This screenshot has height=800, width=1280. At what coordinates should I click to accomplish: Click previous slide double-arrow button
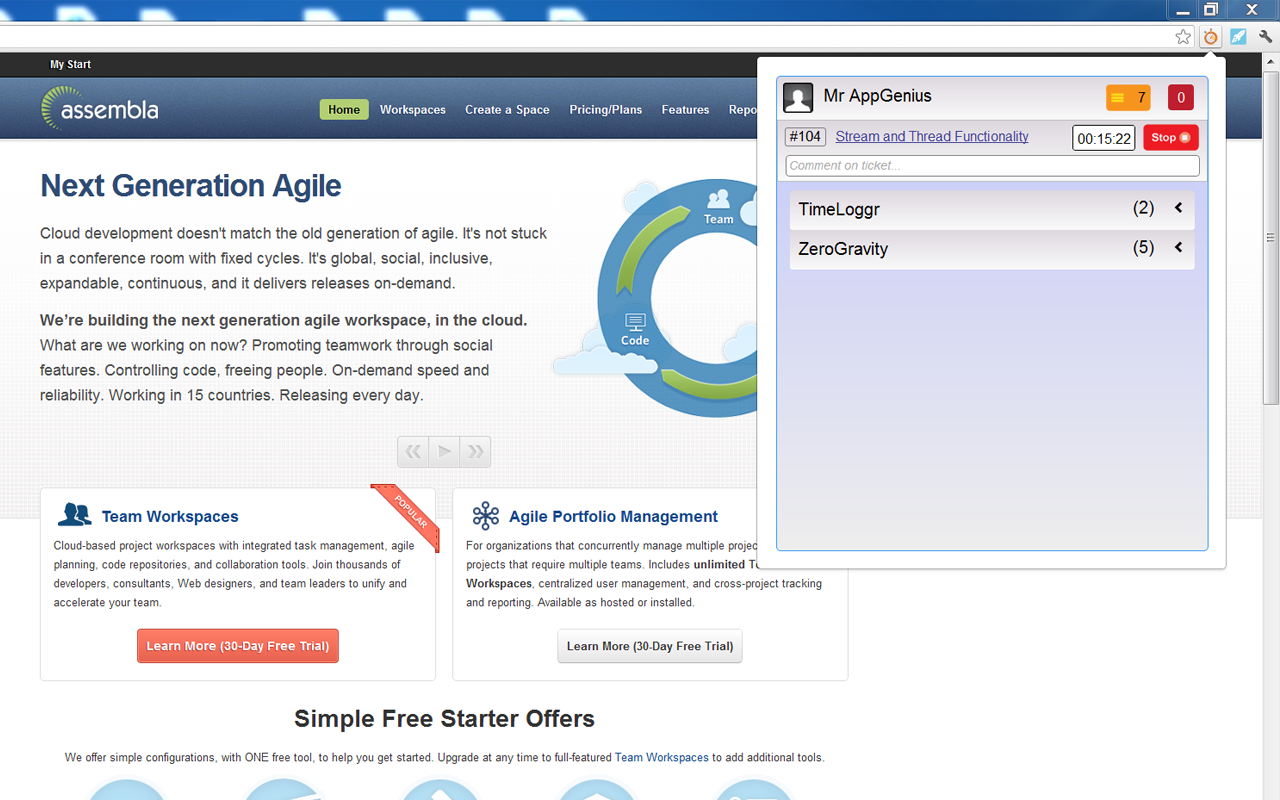413,452
